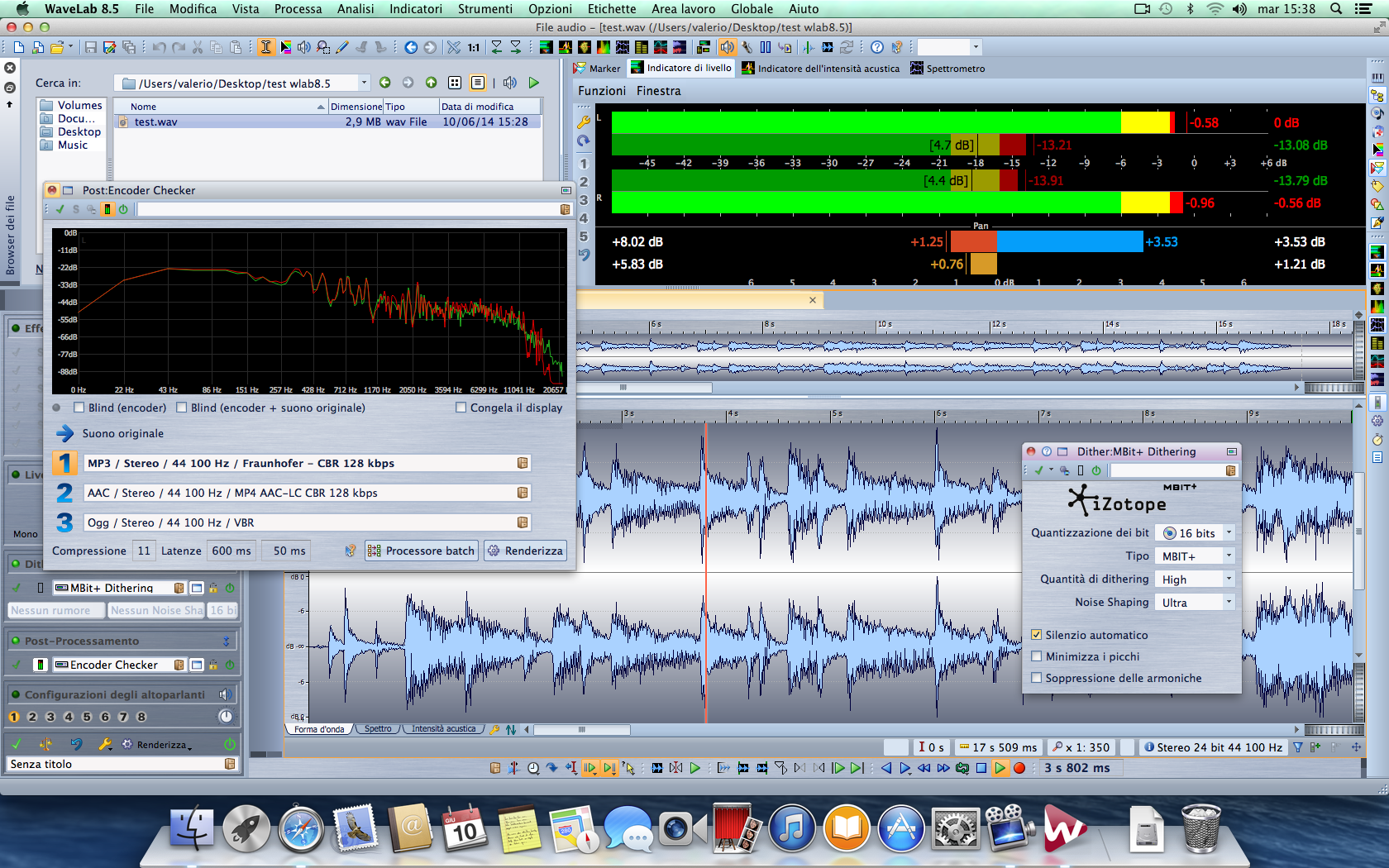Click Processore batch button
Screen dimensions: 1389x868
click(422, 551)
